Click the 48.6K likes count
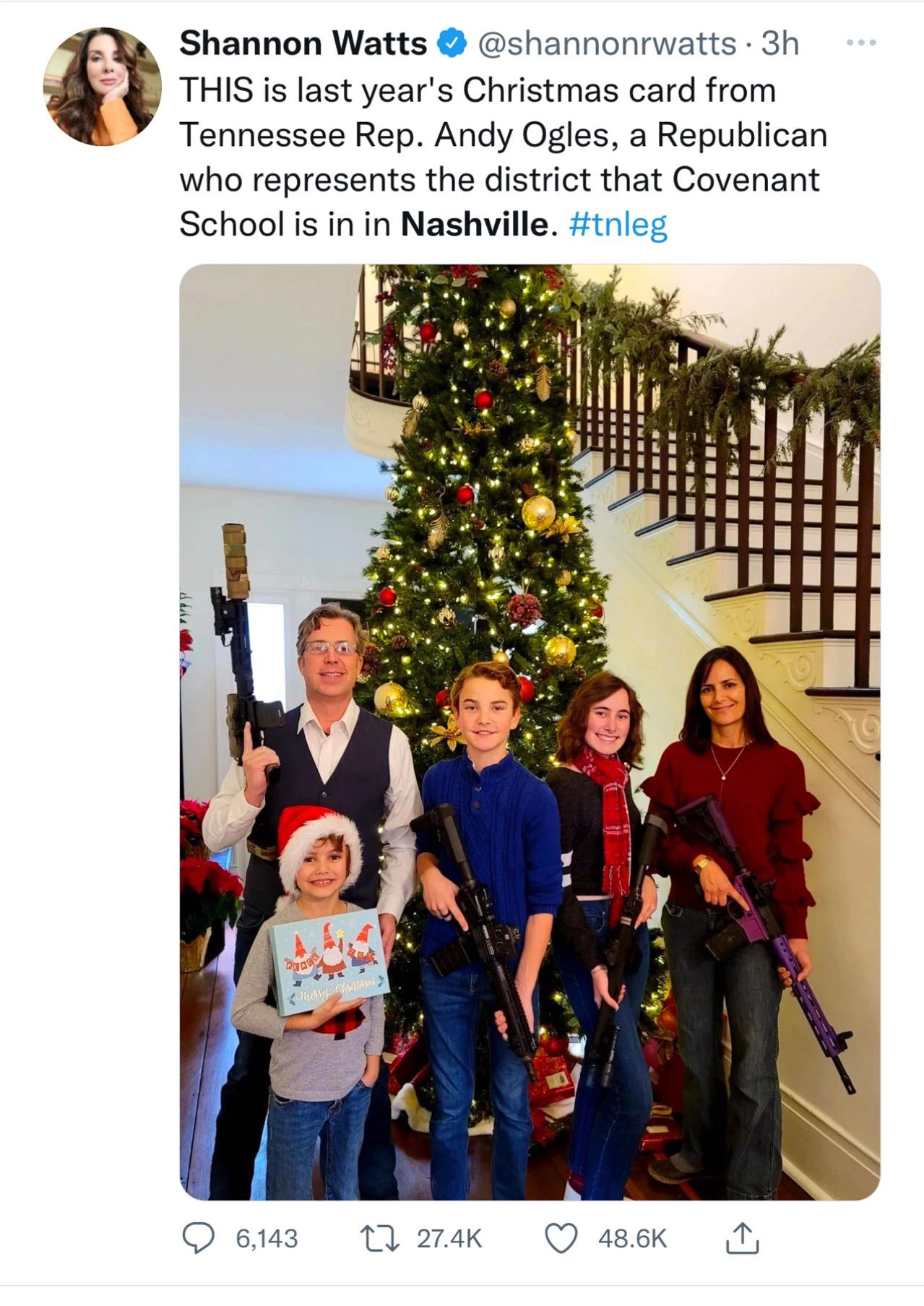 pos(632,1239)
